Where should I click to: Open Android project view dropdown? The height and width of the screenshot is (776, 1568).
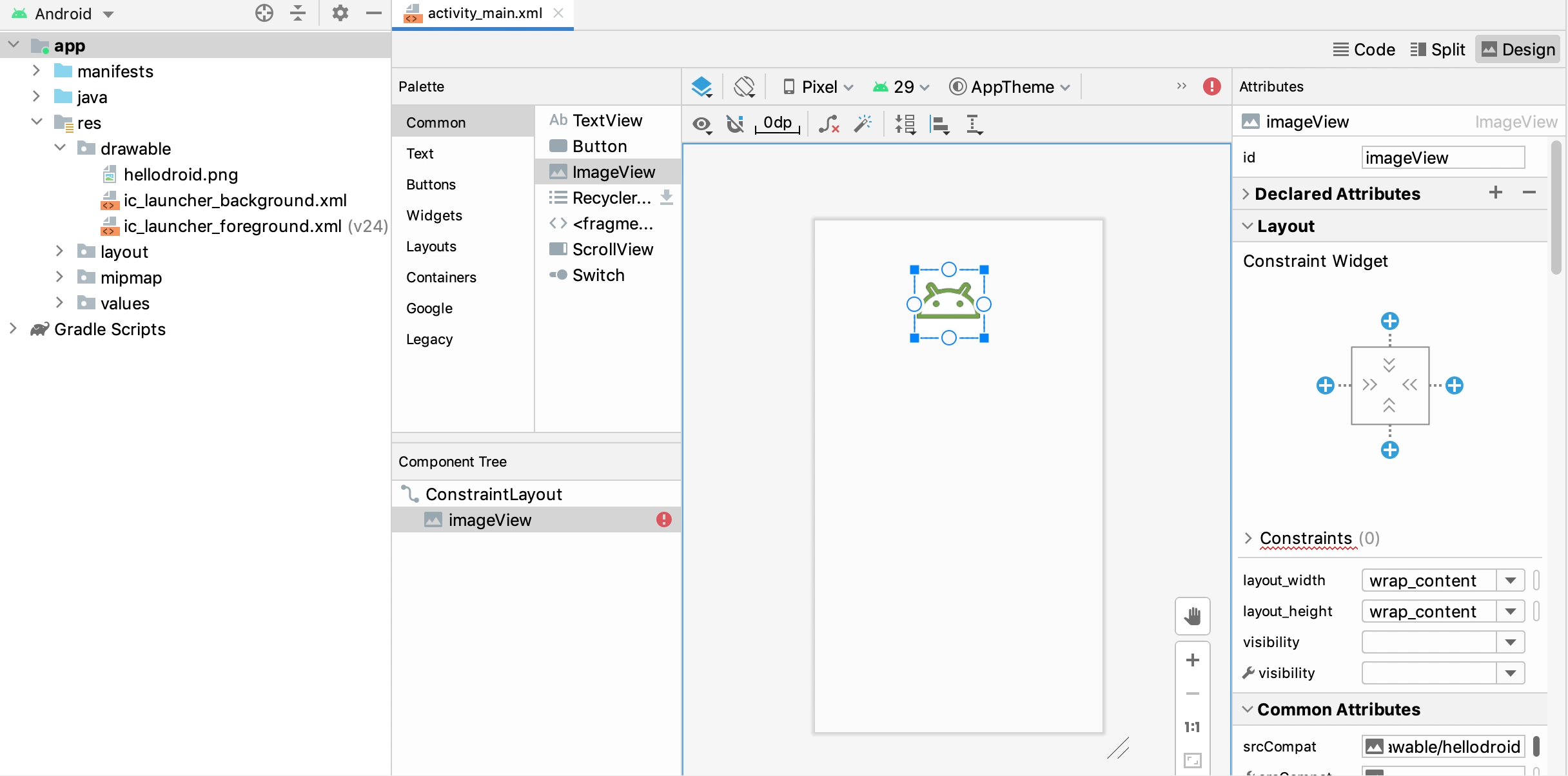pyautogui.click(x=63, y=14)
